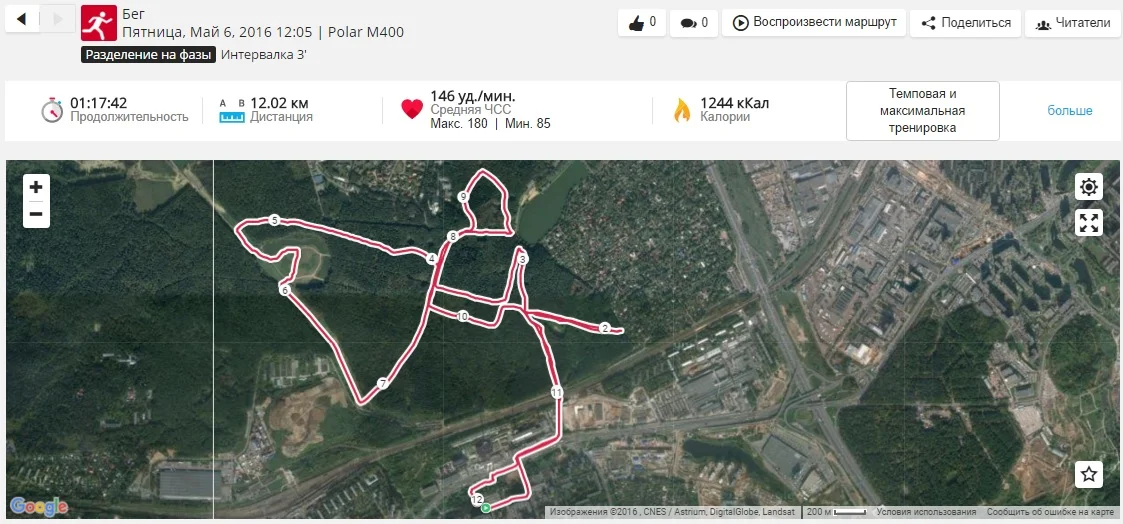Go to previous training with back arrow
The height and width of the screenshot is (524, 1123).
21,19
